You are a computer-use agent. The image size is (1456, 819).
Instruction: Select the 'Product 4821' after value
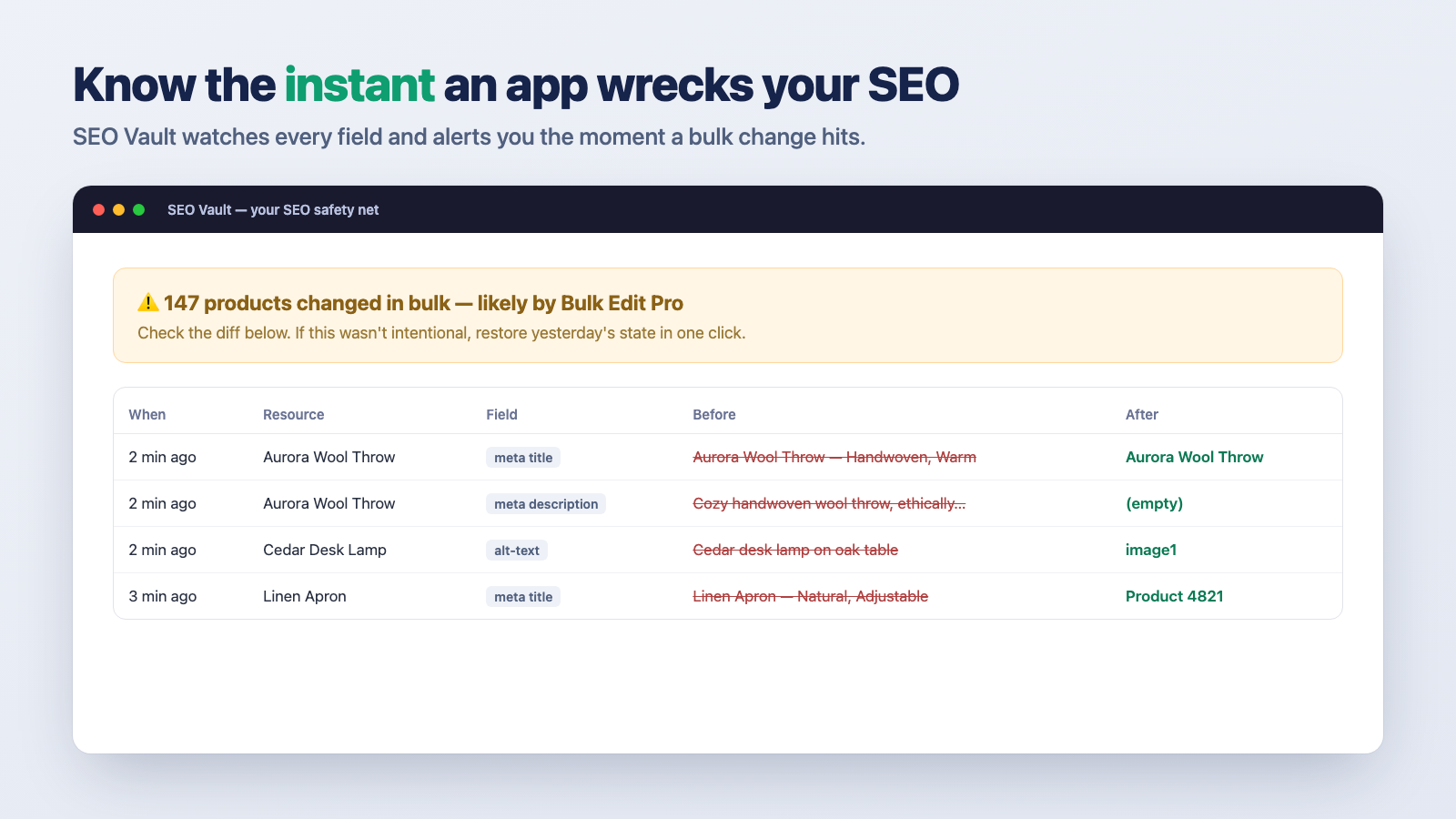tap(1175, 596)
